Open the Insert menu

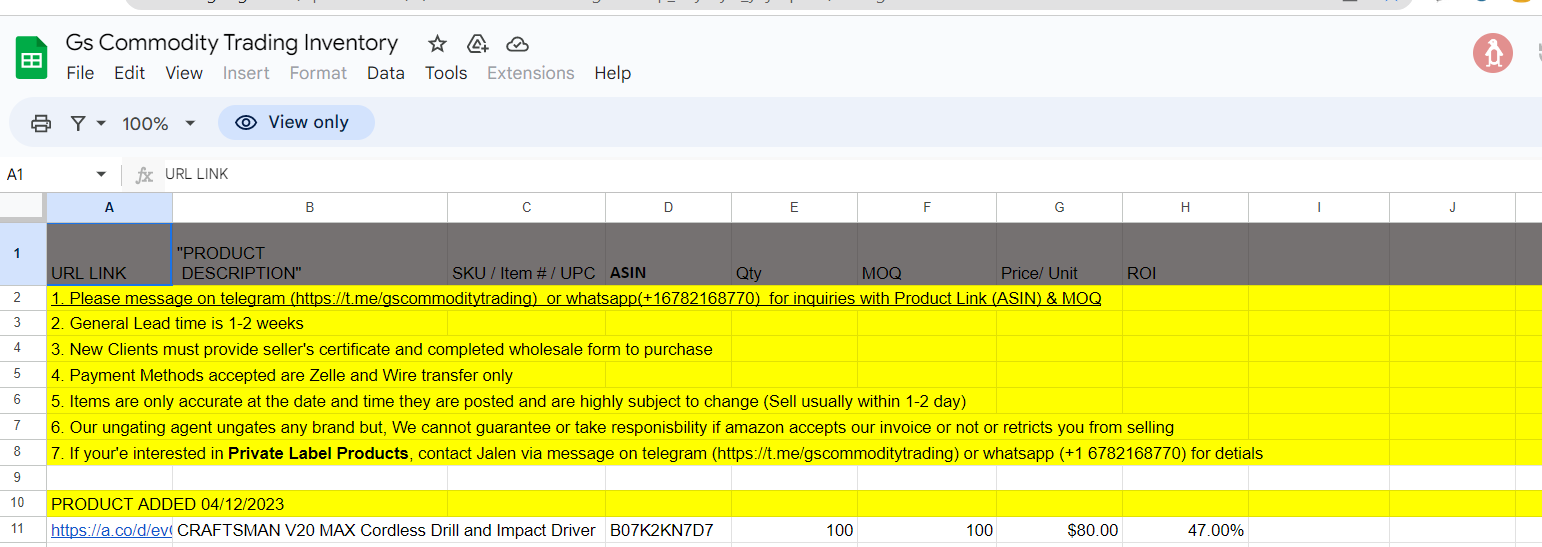(246, 73)
